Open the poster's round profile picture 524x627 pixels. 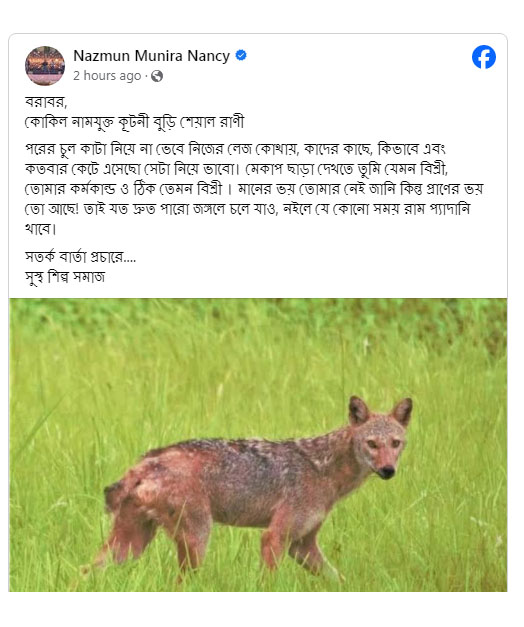click(x=45, y=66)
